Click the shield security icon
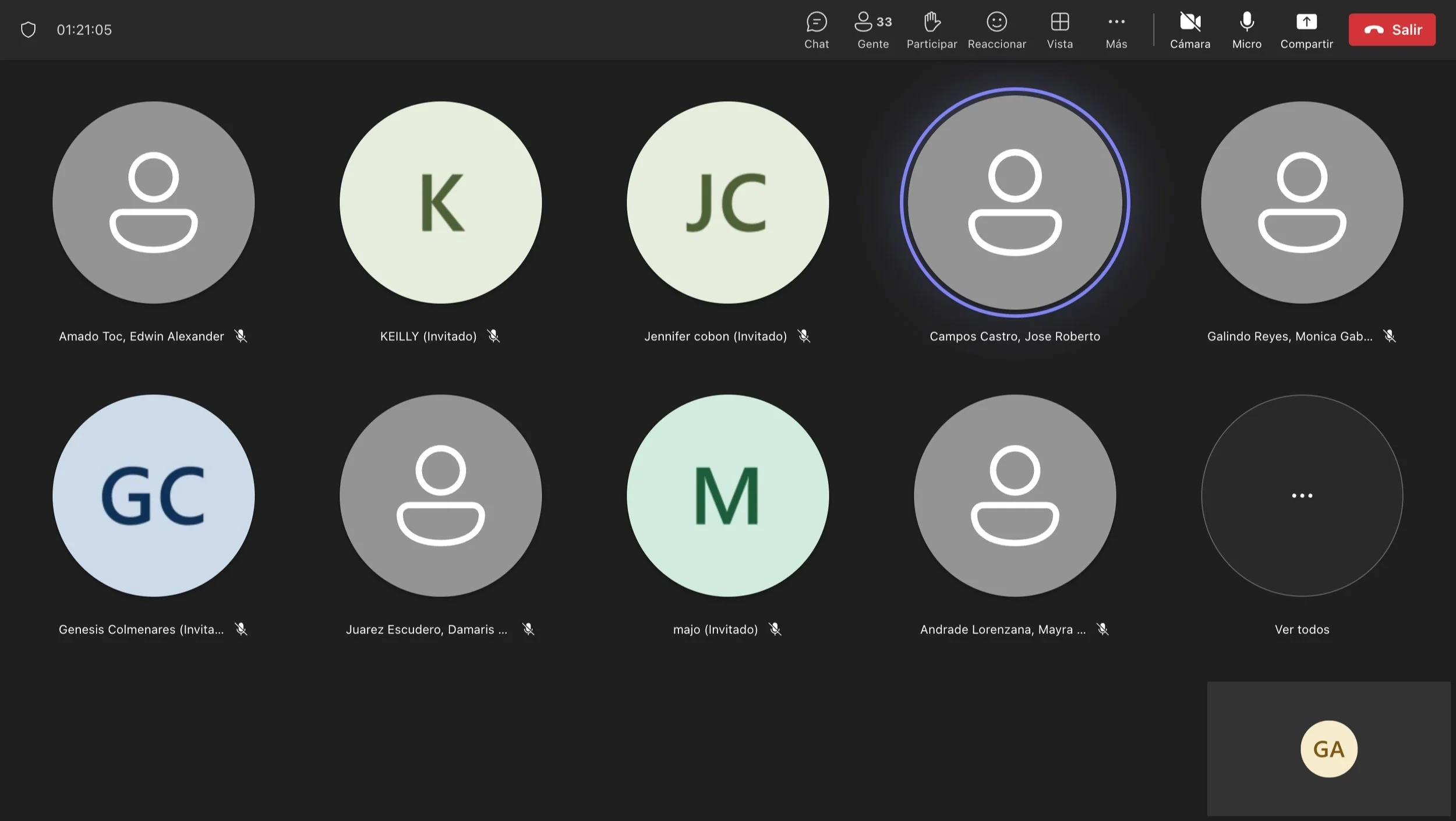This screenshot has height=821, width=1456. point(28,30)
